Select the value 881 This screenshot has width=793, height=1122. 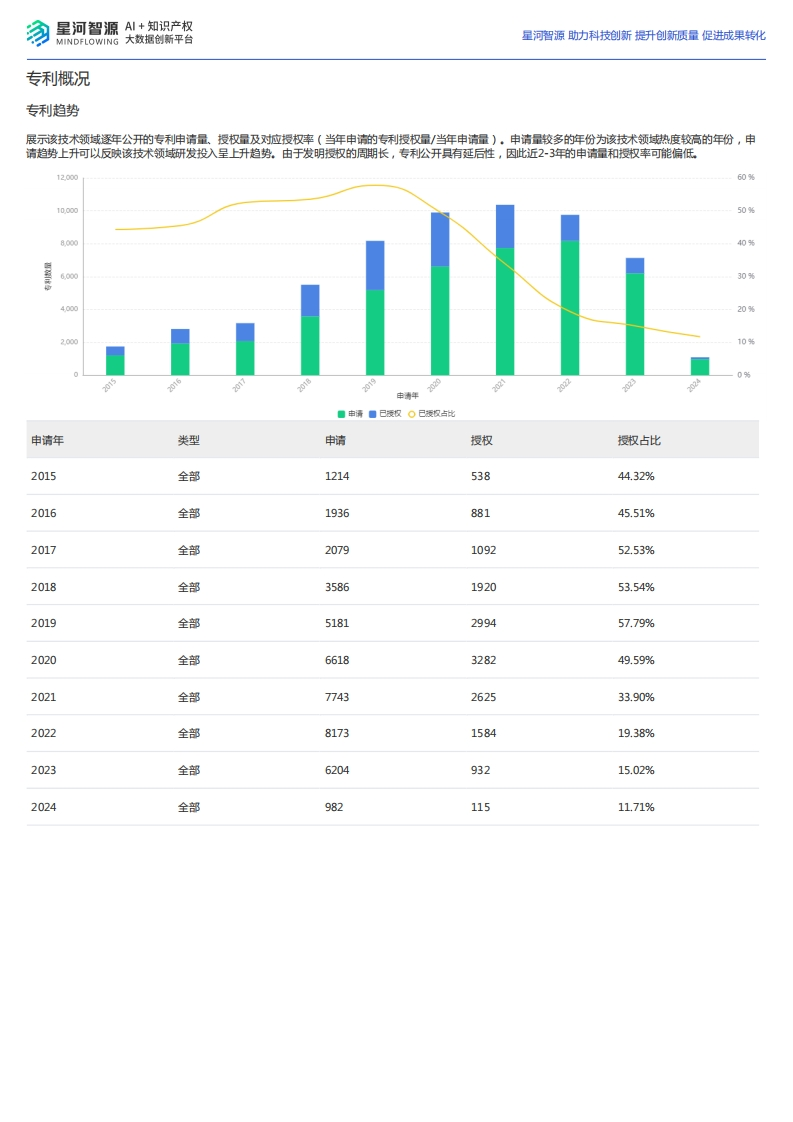point(480,513)
